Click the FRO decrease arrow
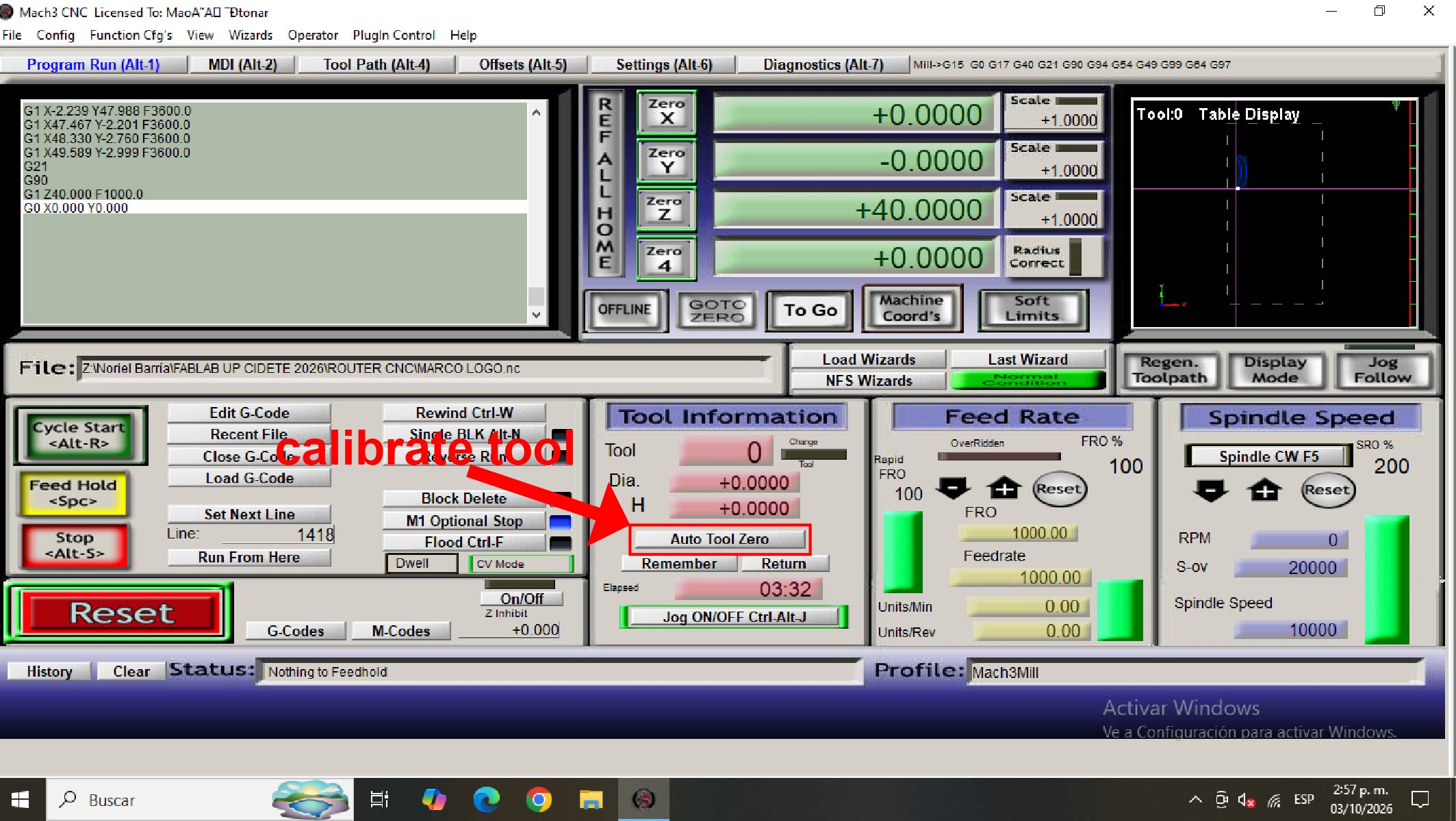Viewport: 1456px width, 821px height. (952, 488)
